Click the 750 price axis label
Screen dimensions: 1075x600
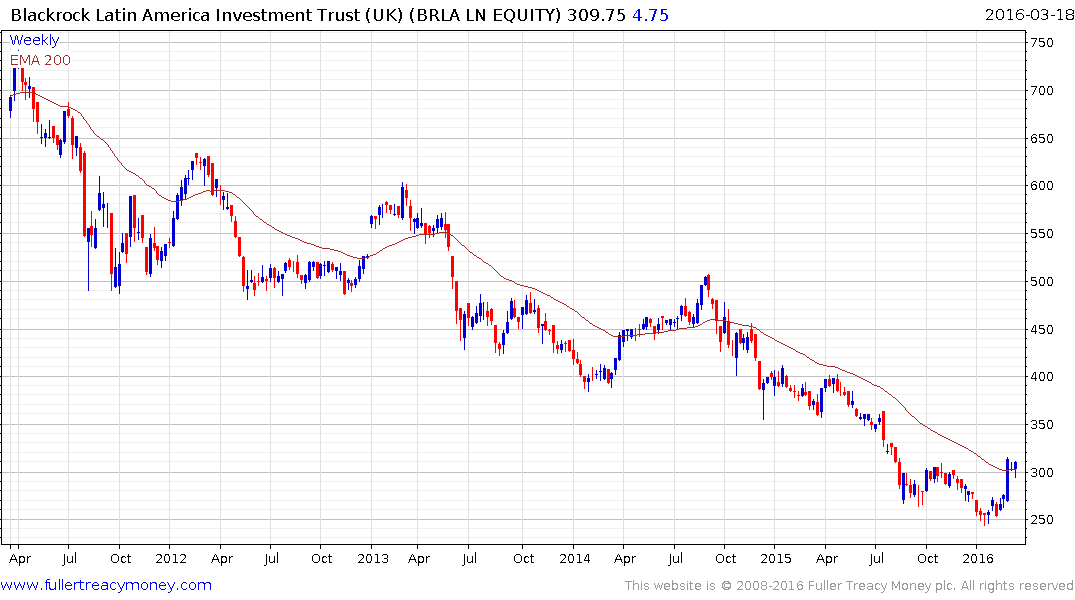(1041, 43)
